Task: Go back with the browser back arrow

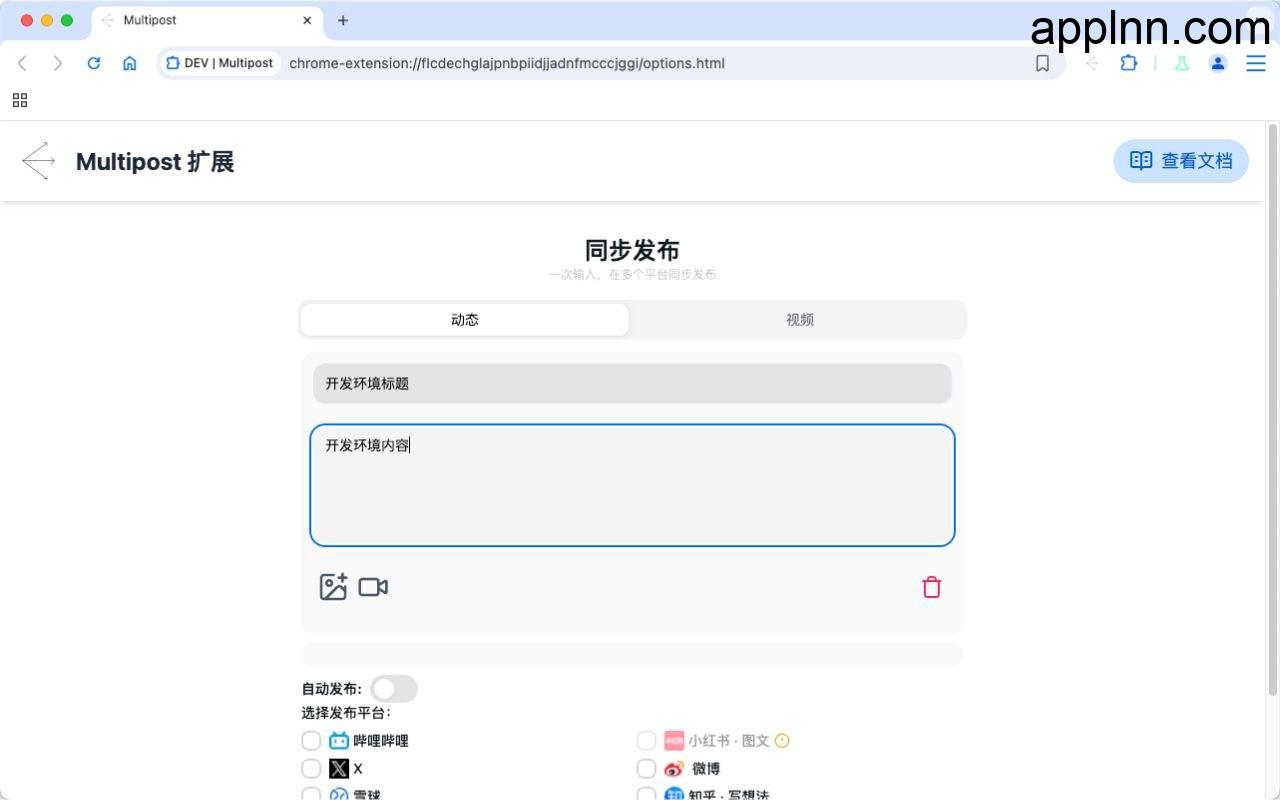Action: [x=22, y=63]
